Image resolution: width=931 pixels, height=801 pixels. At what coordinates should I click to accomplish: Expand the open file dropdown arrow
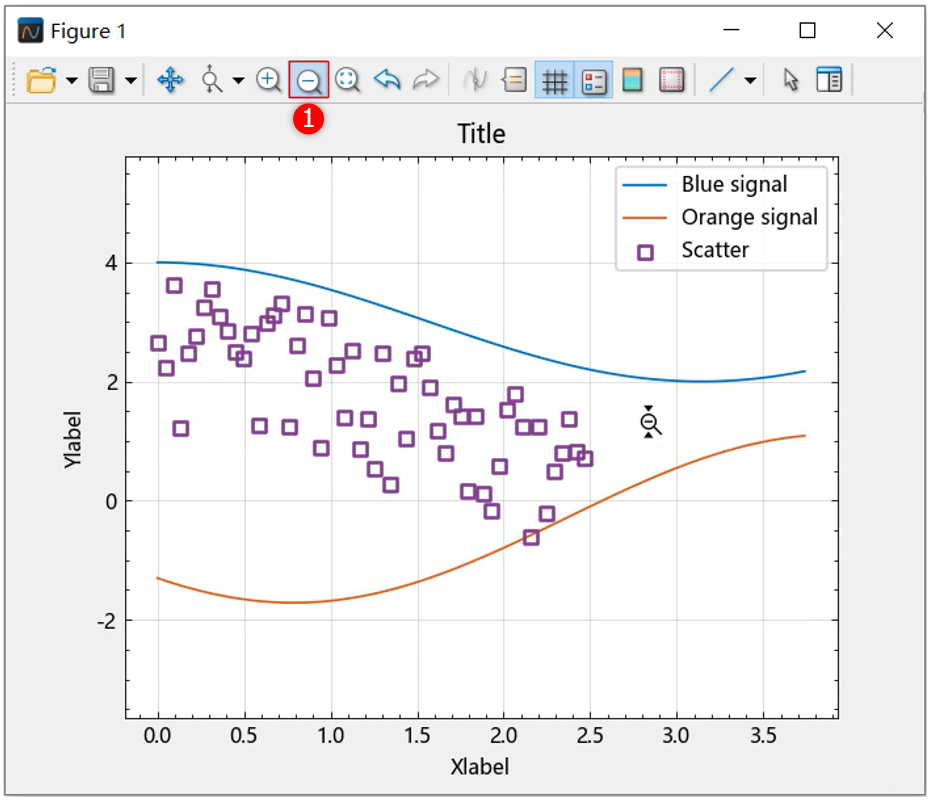(71, 81)
